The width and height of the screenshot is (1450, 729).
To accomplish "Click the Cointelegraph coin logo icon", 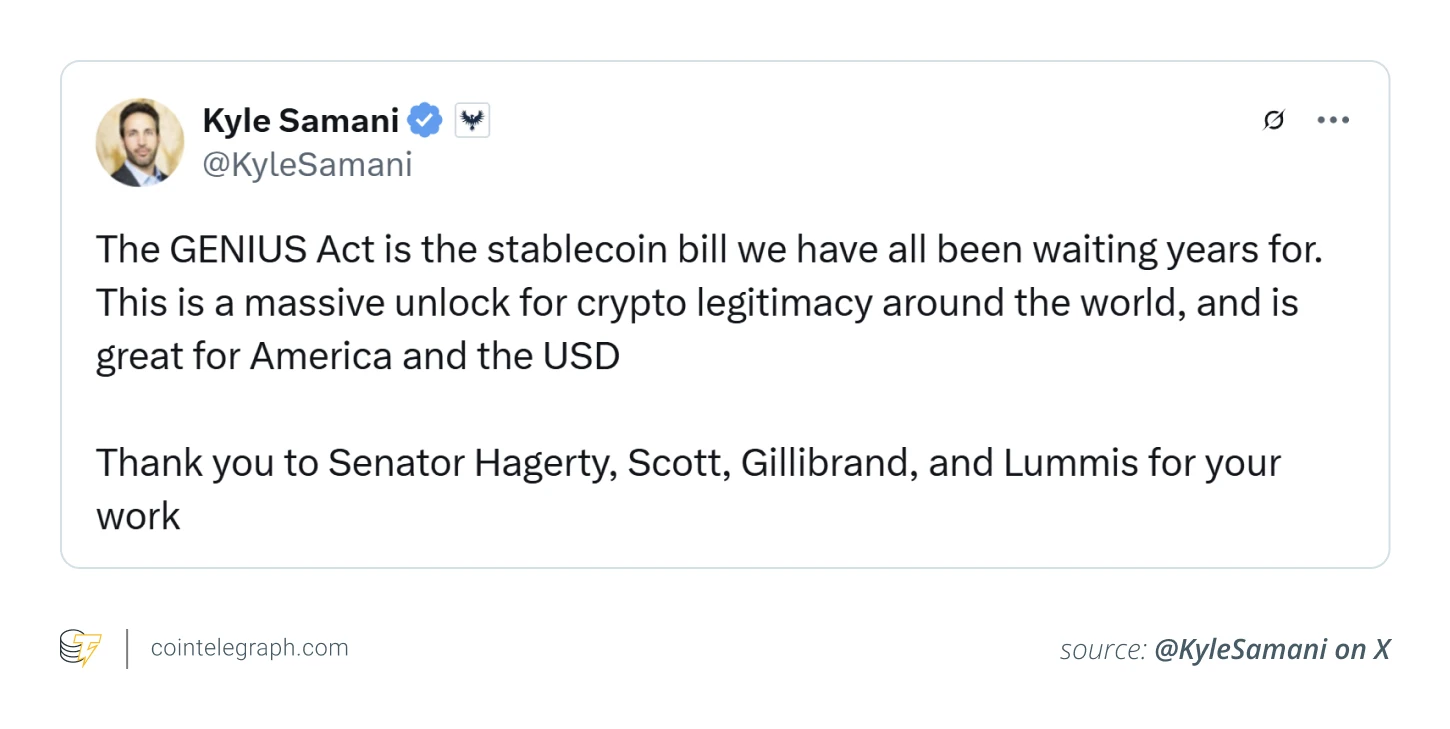I will [81, 648].
